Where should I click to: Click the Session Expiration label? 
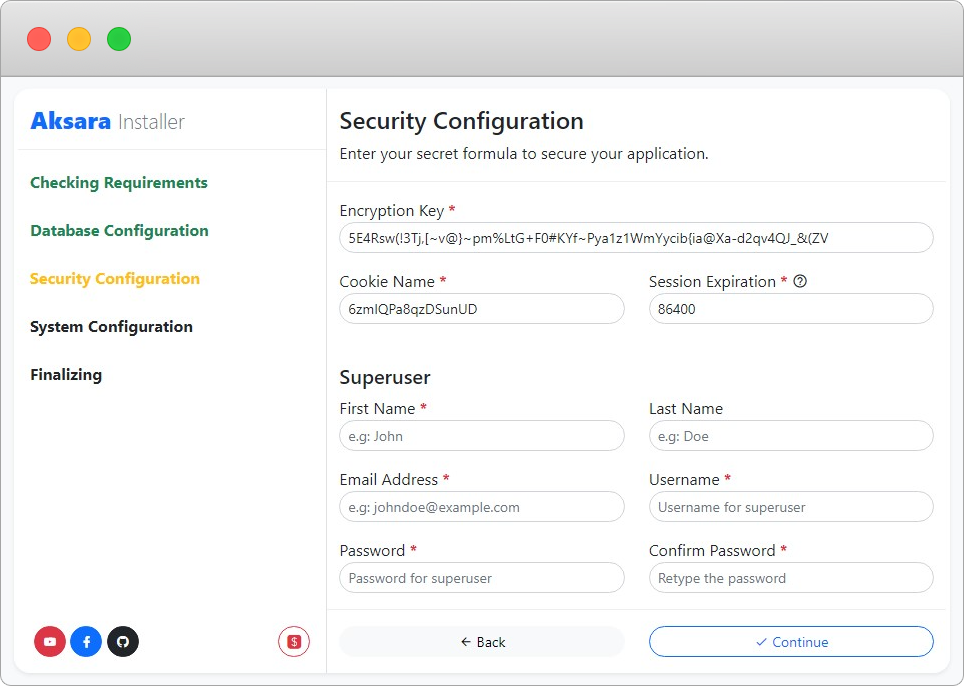[712, 282]
